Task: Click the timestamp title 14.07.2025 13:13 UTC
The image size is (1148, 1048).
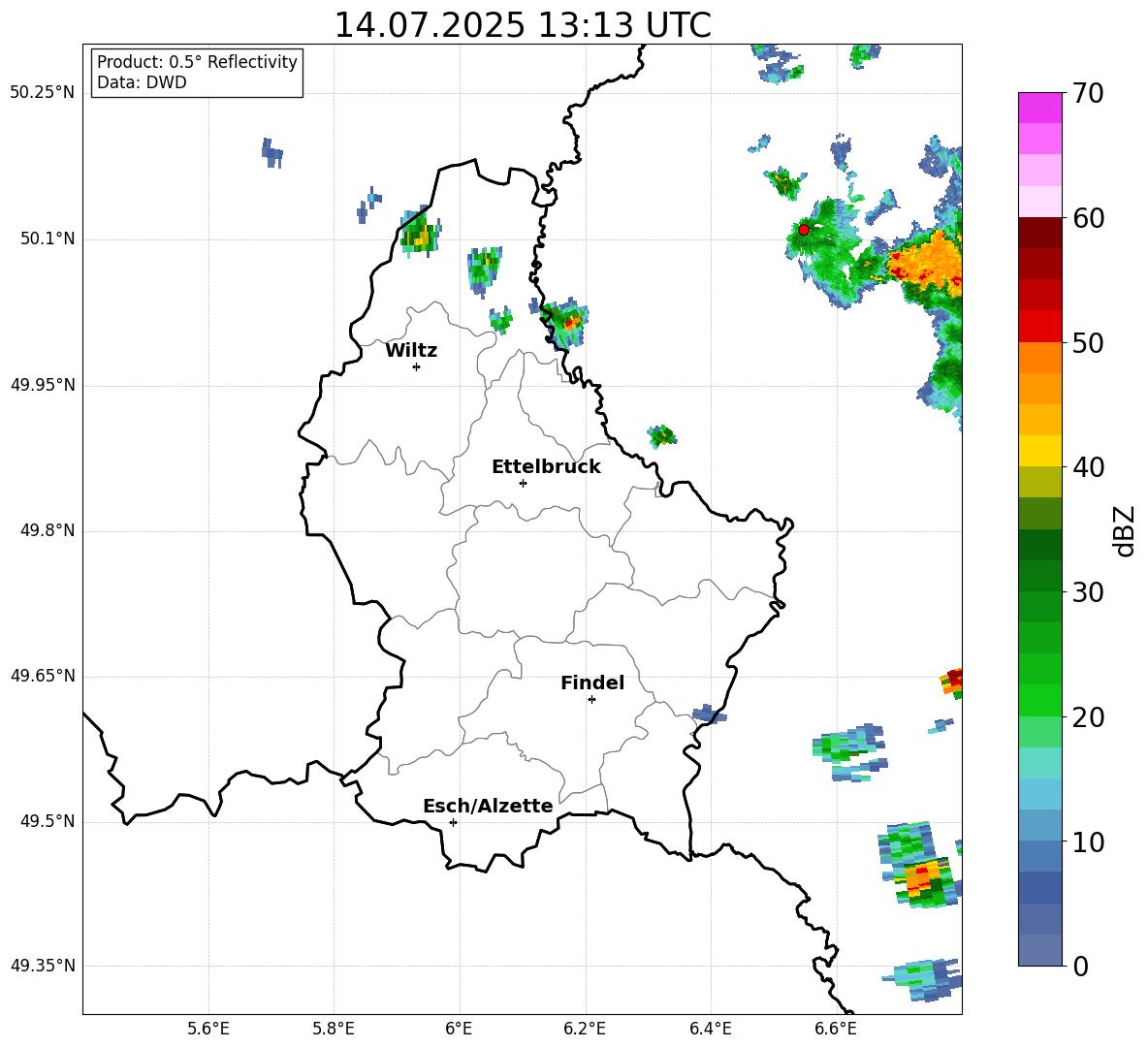Action: point(522,25)
